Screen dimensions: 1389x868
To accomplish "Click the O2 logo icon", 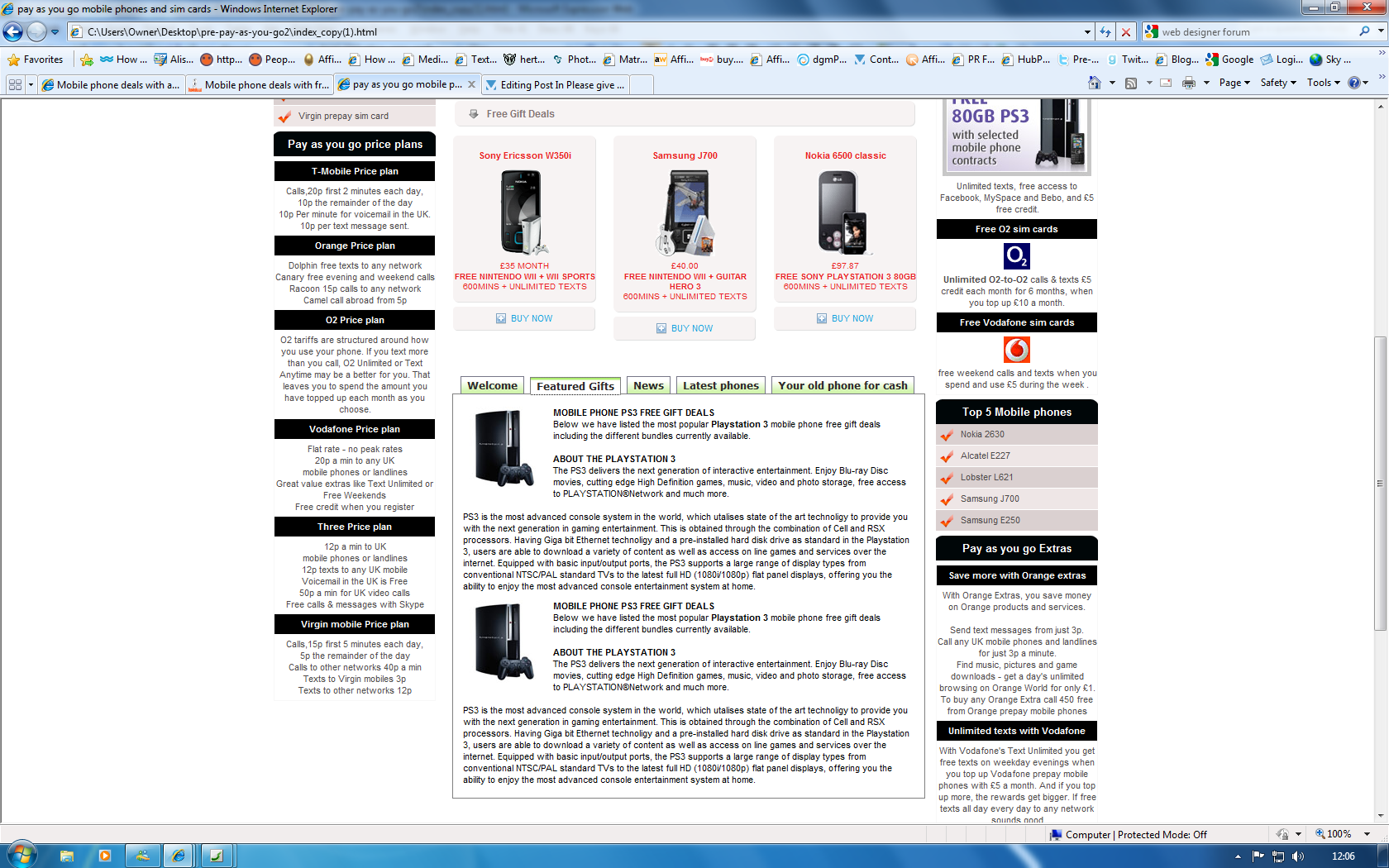I will 1016,256.
